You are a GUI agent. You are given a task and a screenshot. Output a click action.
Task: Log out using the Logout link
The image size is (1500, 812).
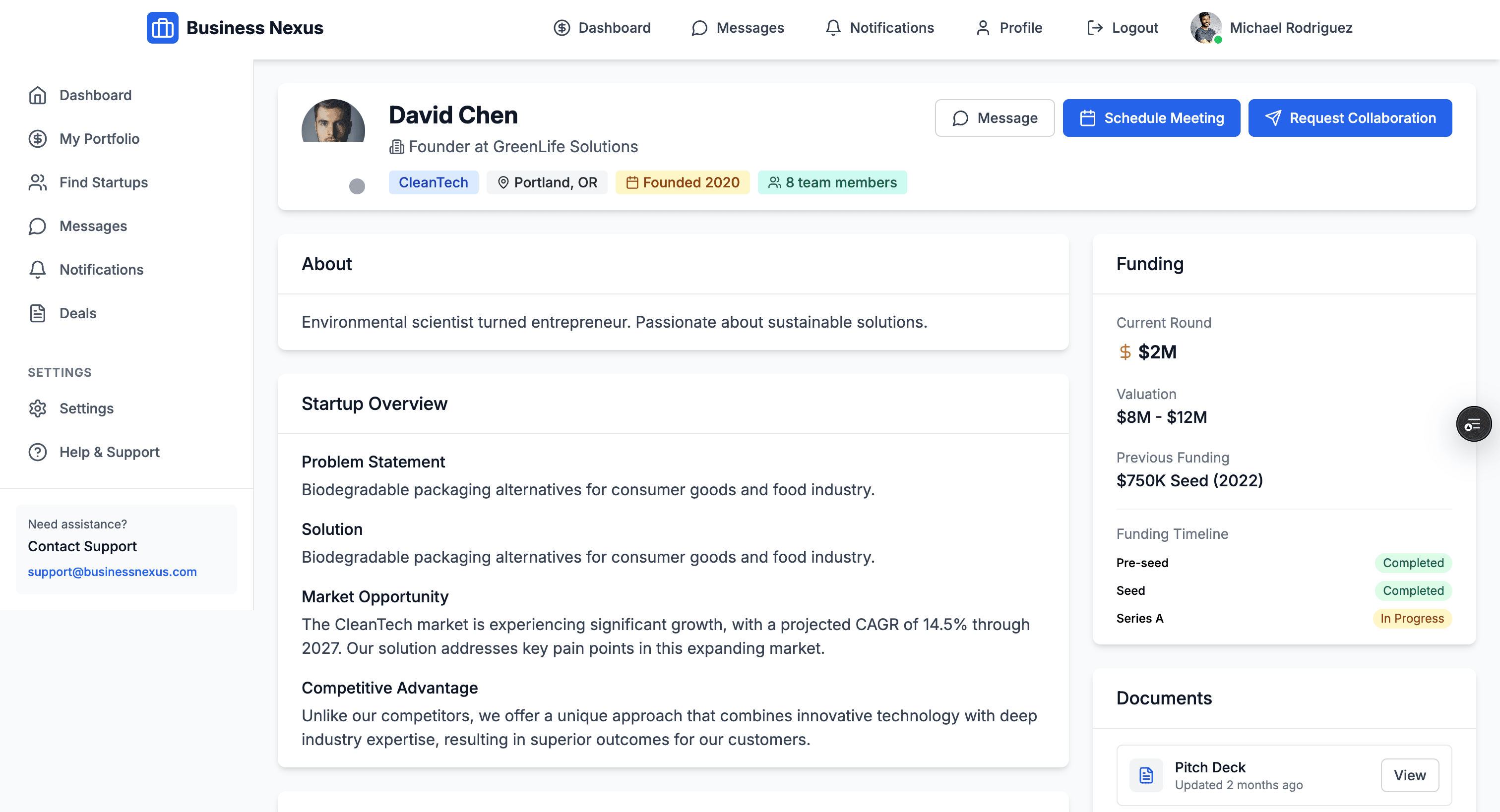tap(1122, 27)
